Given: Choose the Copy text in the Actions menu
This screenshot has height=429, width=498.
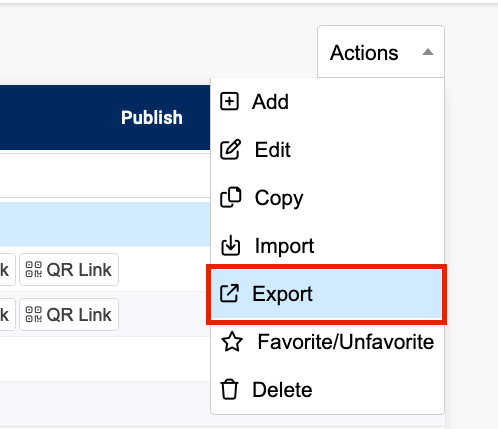Looking at the screenshot, I should (x=279, y=198).
